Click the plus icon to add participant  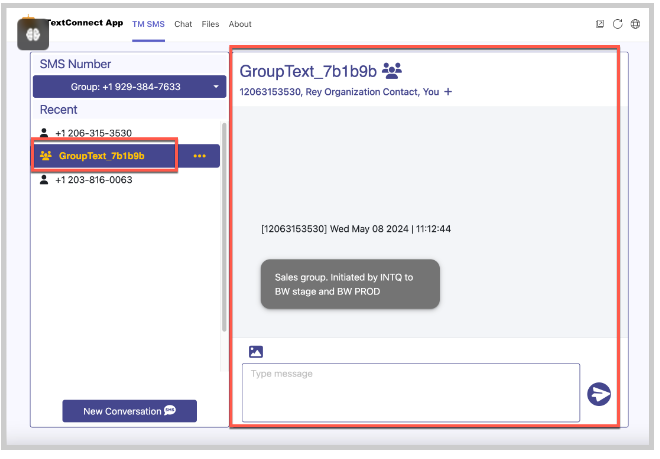click(448, 92)
